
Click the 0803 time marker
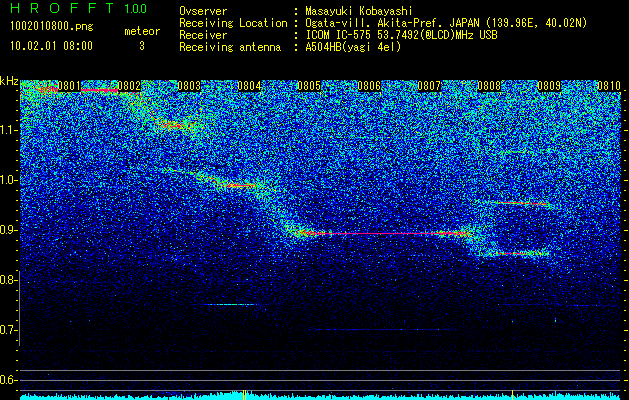click(x=189, y=86)
